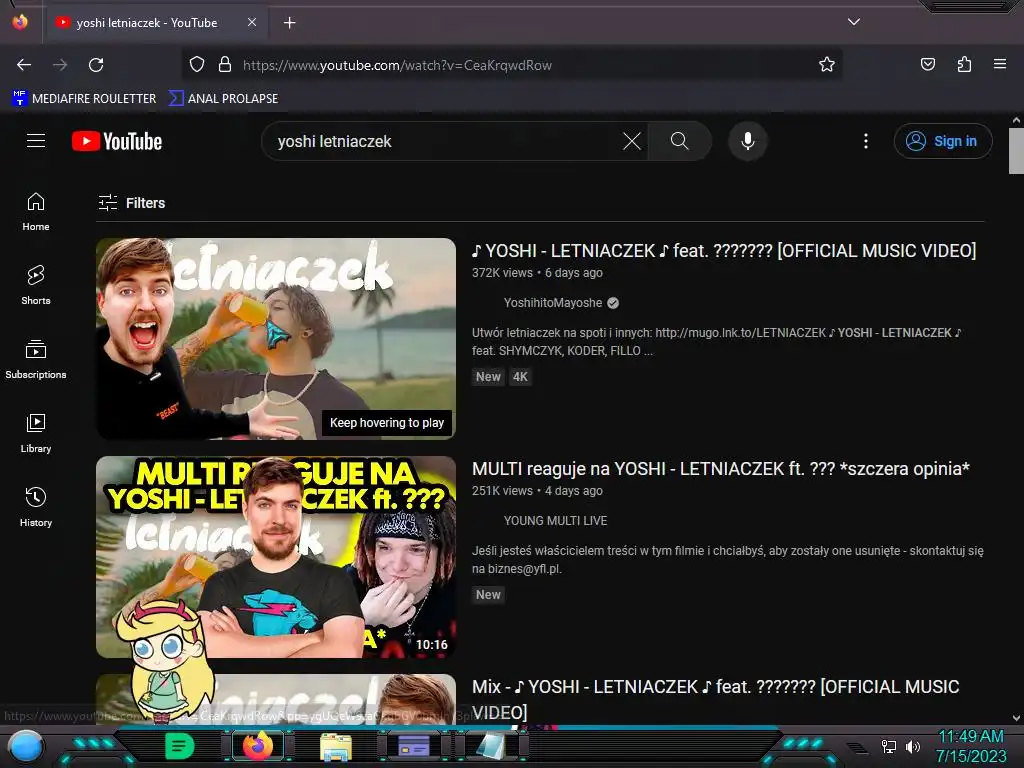This screenshot has width=1024, height=768.
Task: Open the MULTI reaguje na YOSHI title
Action: click(x=721, y=469)
